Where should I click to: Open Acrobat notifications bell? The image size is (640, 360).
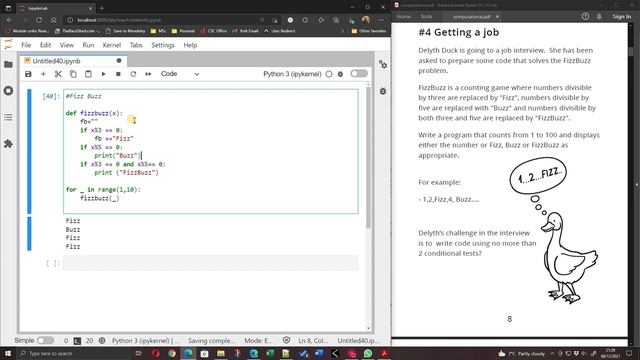tap(599, 16)
